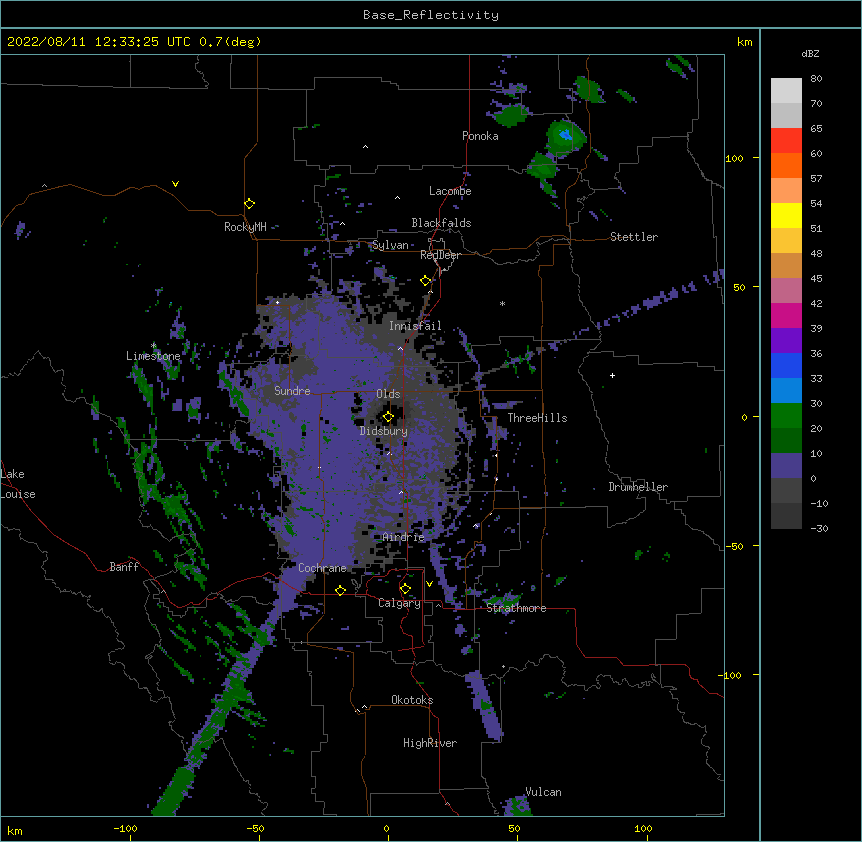Click the Innisfail city label
The image size is (862, 842).
[x=415, y=326]
